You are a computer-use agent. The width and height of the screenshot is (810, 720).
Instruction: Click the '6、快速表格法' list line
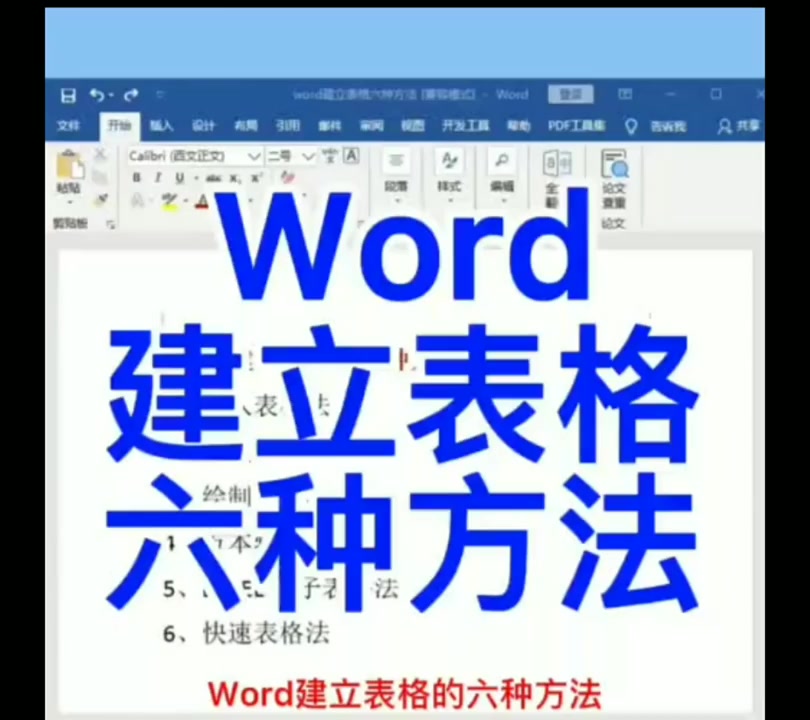(x=246, y=633)
